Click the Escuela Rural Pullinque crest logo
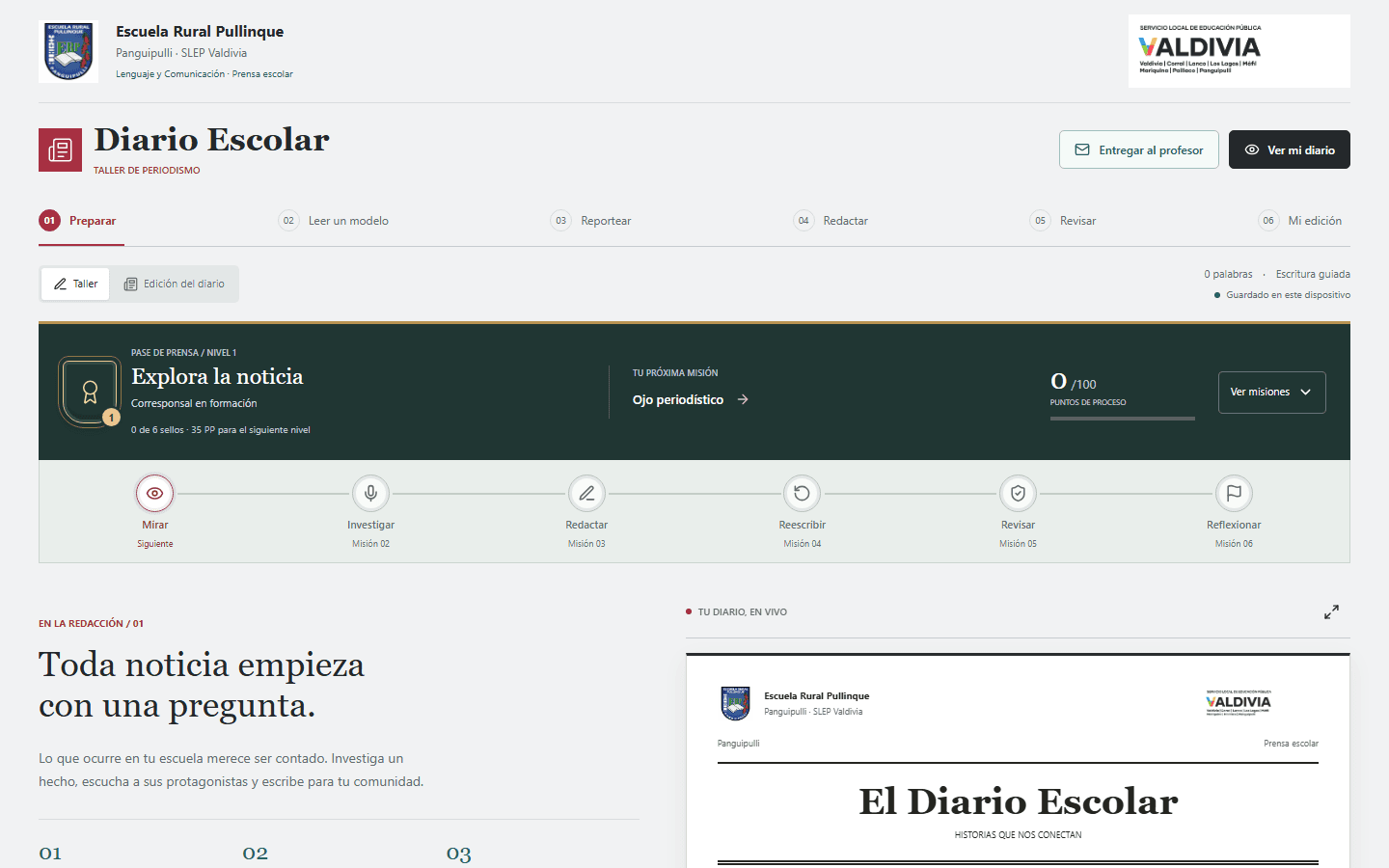Viewport: 1389px width, 868px height. [68, 51]
